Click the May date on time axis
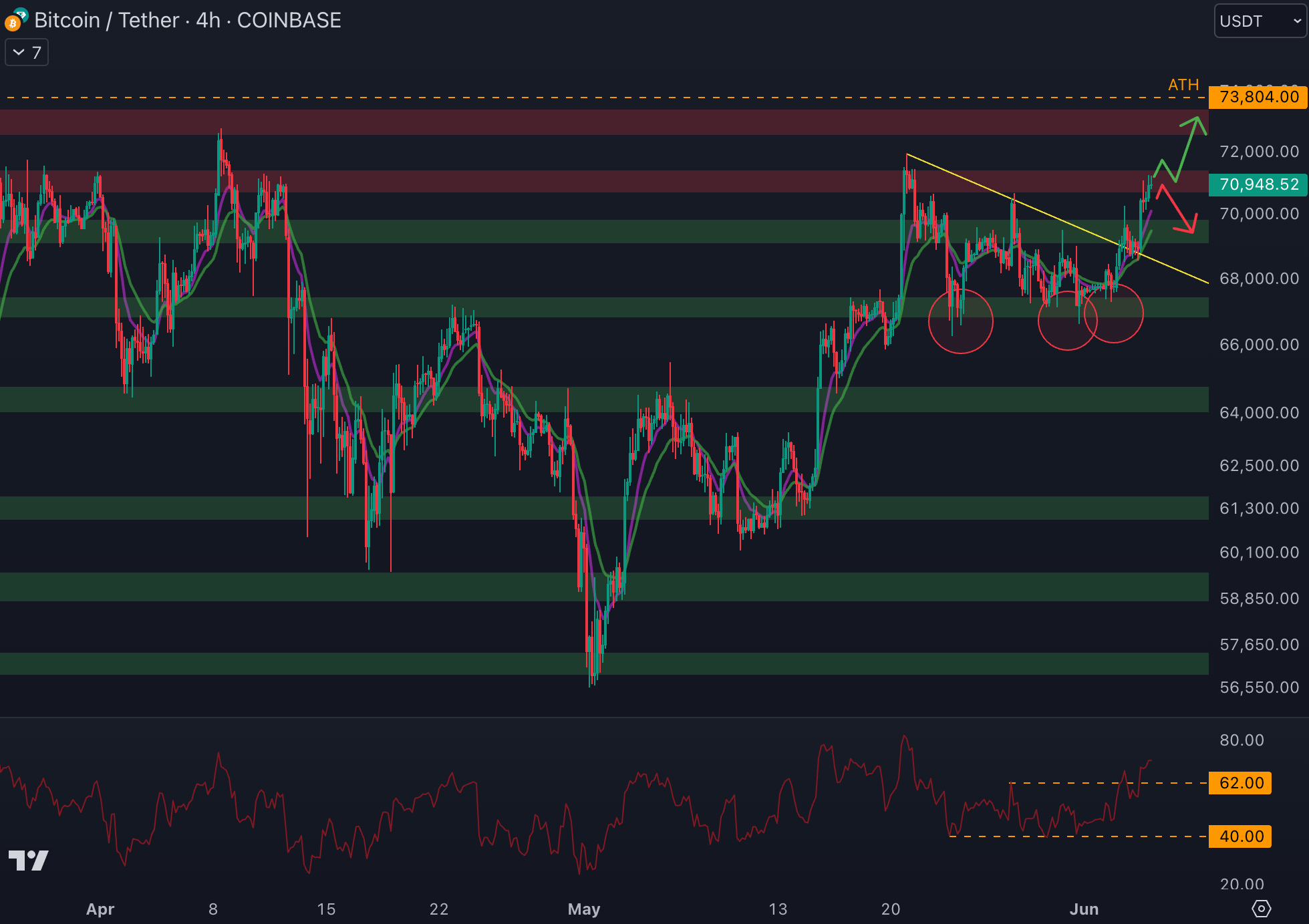Screen dimensions: 1309x924 tap(583, 909)
